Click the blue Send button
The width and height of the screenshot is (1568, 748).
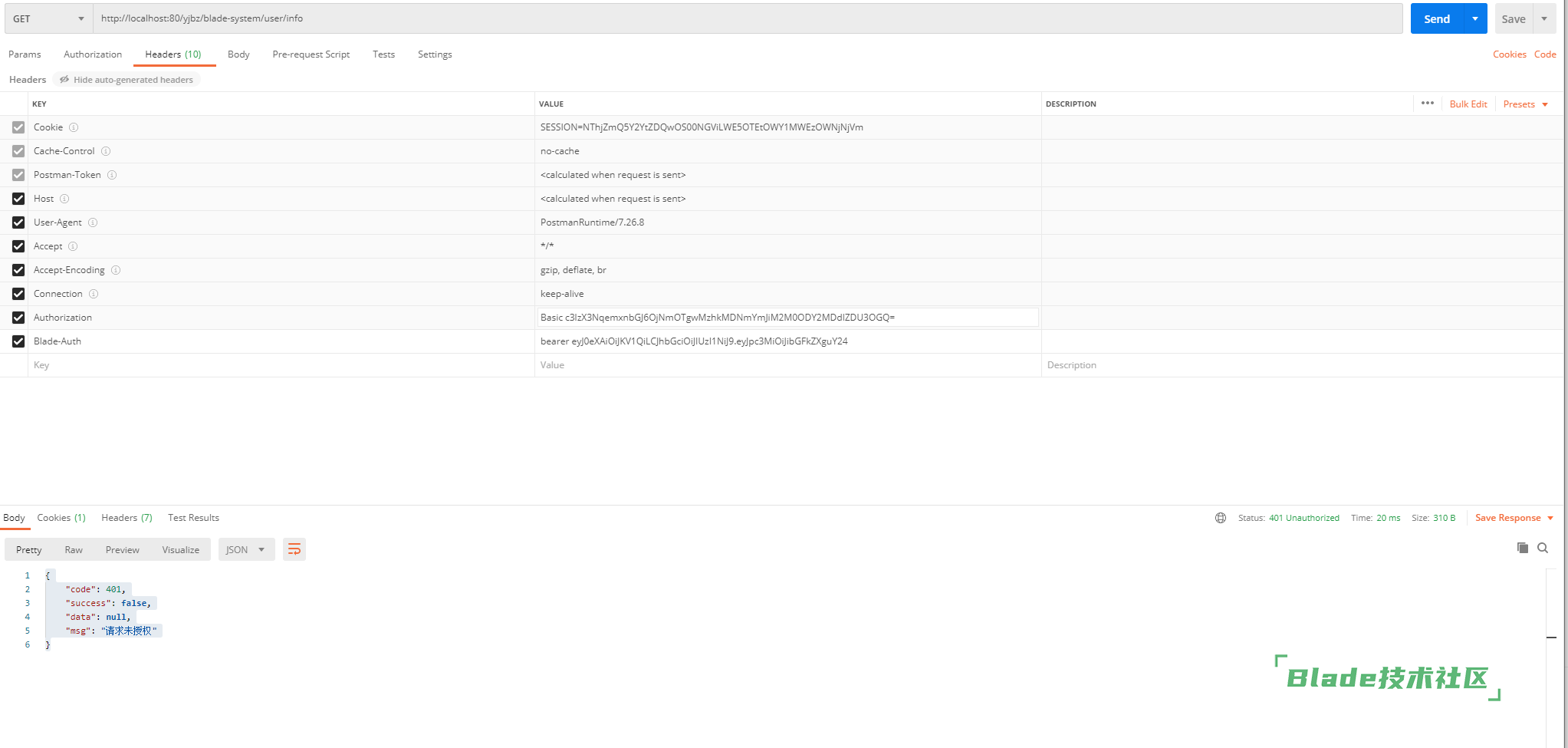(x=1436, y=18)
